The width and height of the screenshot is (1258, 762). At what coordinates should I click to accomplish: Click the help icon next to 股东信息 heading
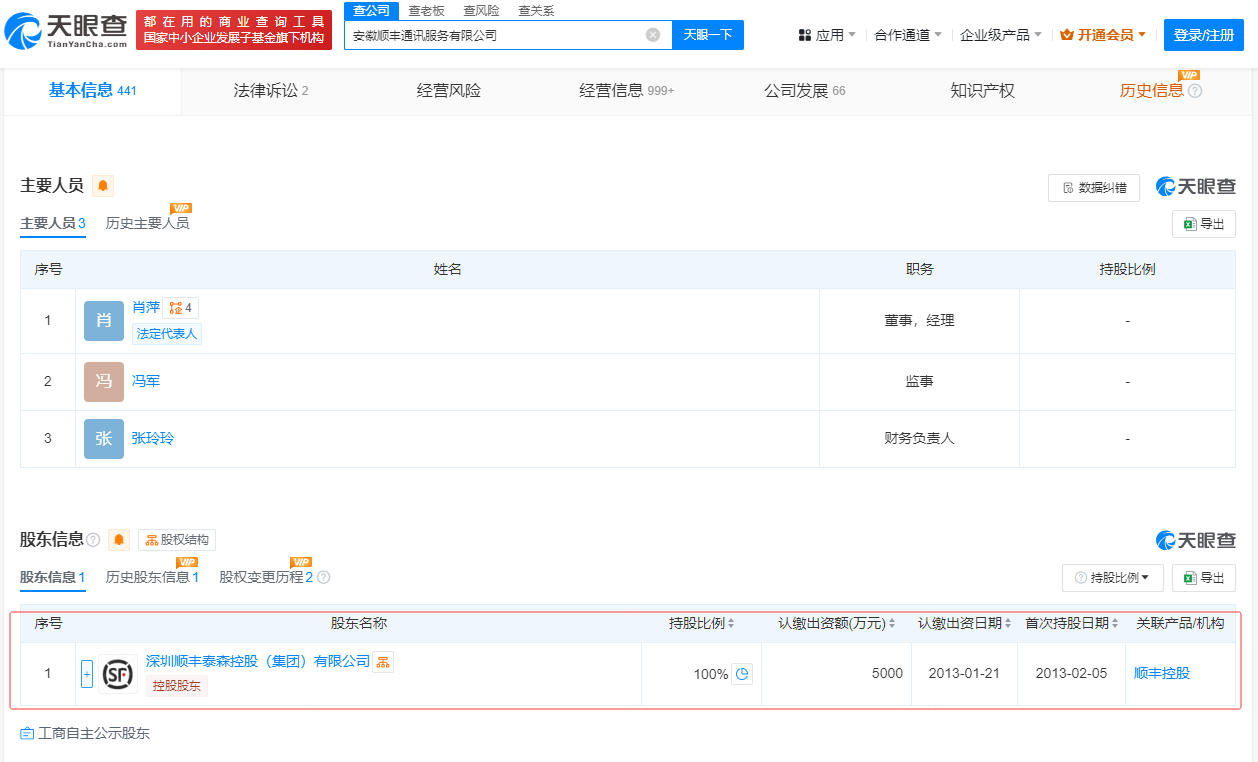click(x=93, y=540)
